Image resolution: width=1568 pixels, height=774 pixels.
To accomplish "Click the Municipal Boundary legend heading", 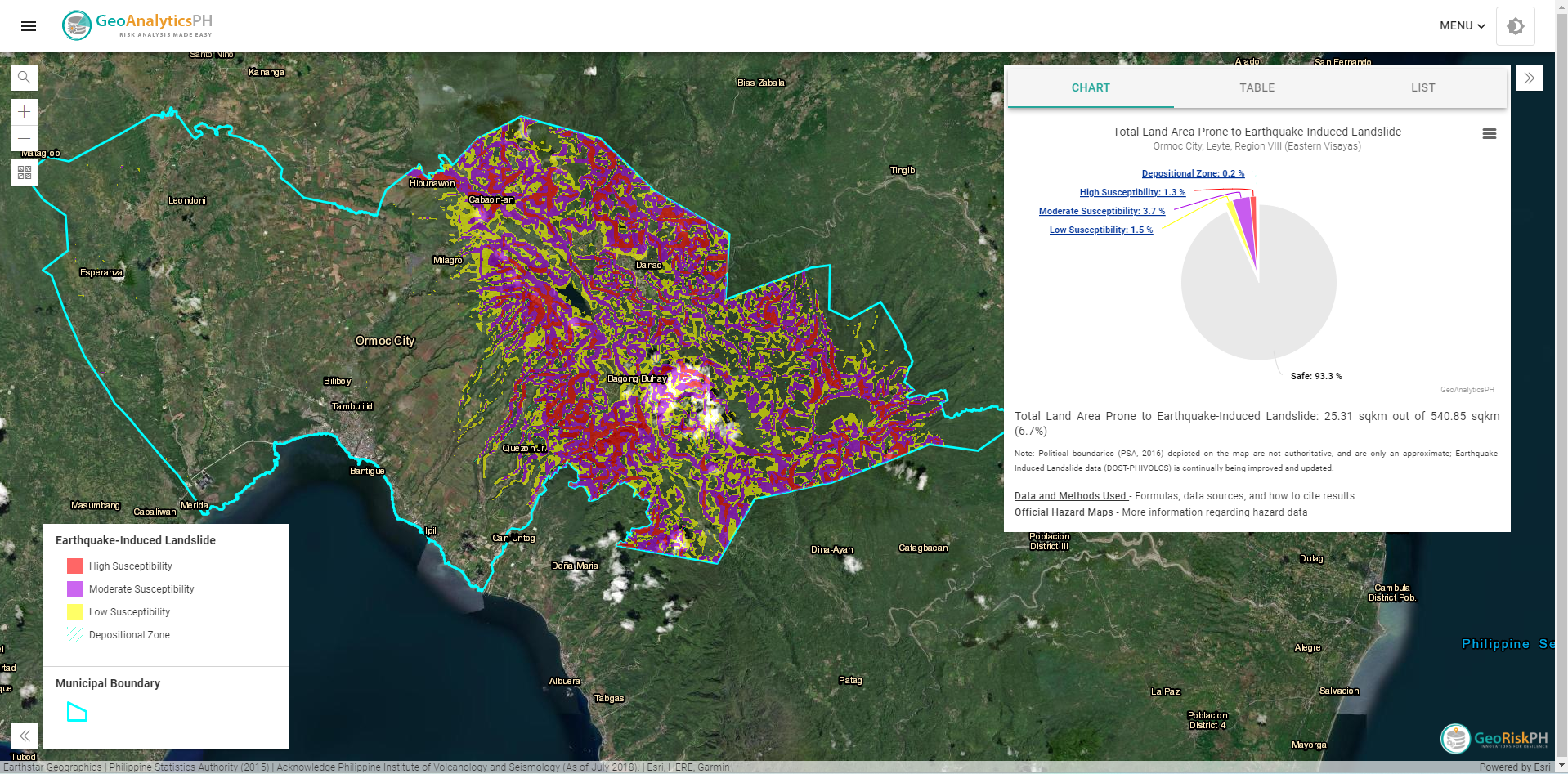I will pos(108,683).
